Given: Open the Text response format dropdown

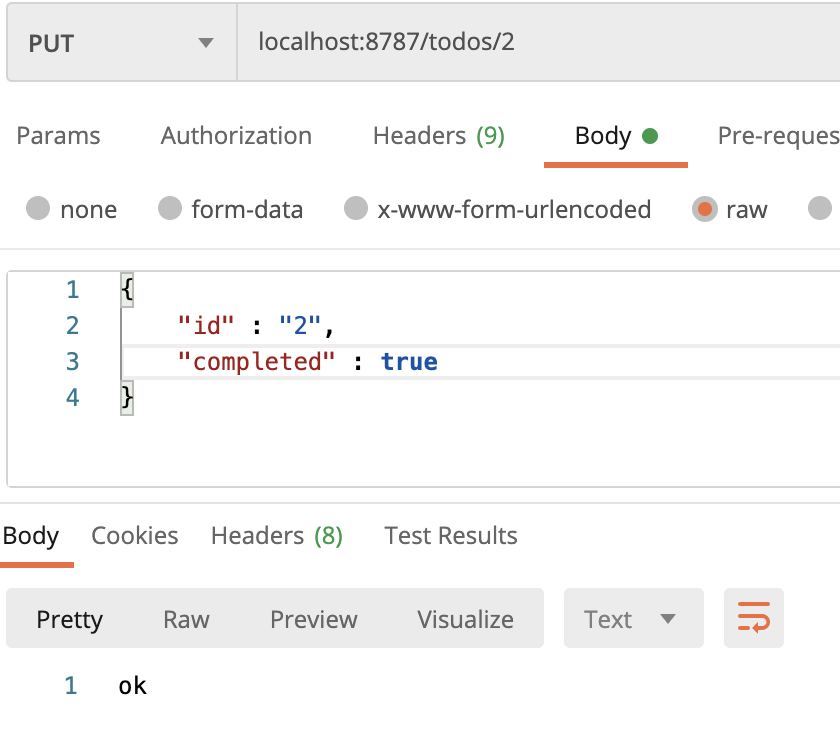Looking at the screenshot, I should (x=633, y=619).
